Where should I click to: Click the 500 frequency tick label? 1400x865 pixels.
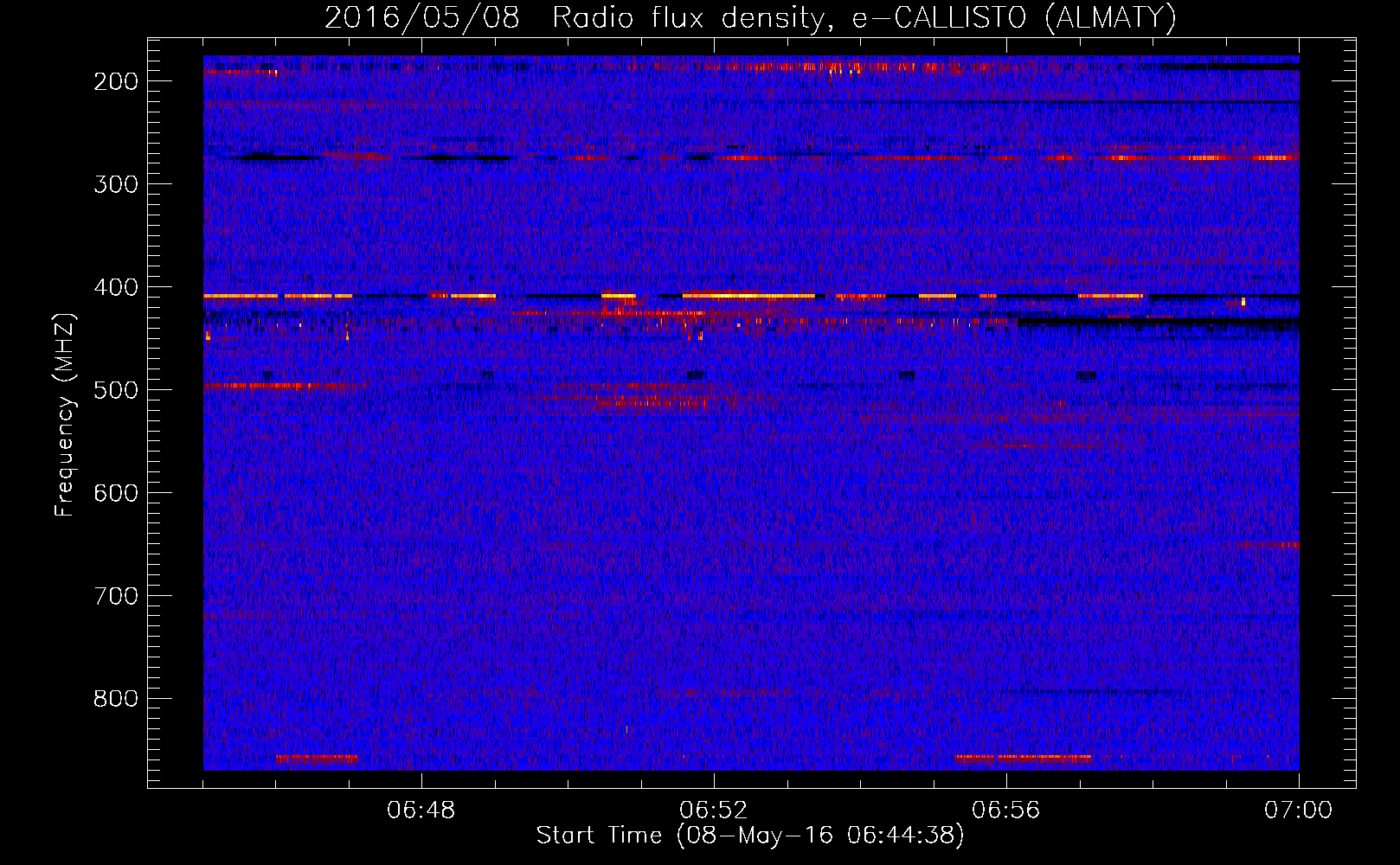click(115, 390)
